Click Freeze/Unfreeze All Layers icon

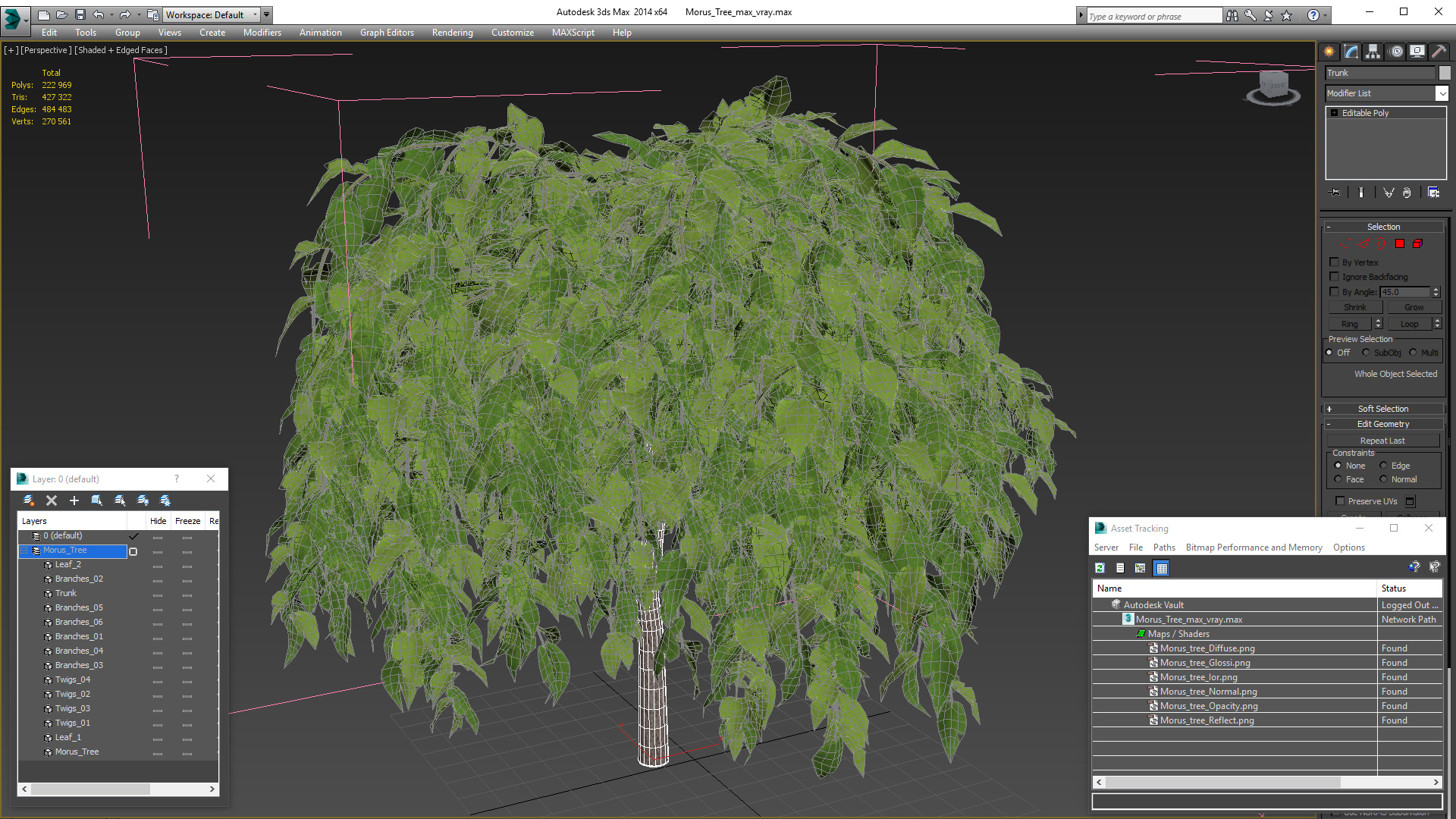point(165,500)
